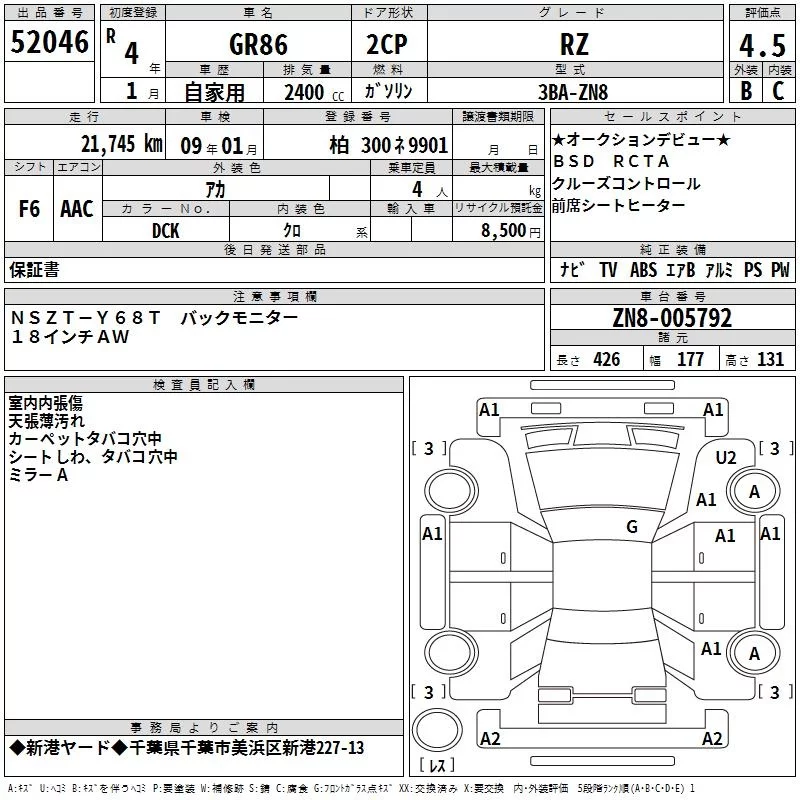This screenshot has width=800, height=800.
Task: Select the BSD RCTA sales point line
Action: click(611, 161)
